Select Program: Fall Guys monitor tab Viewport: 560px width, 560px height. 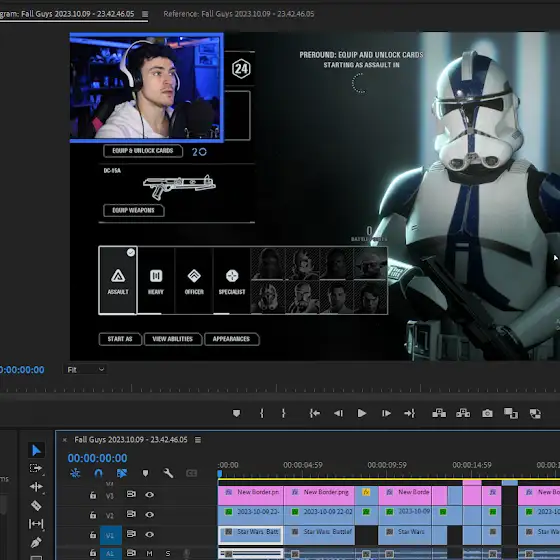pos(67,14)
